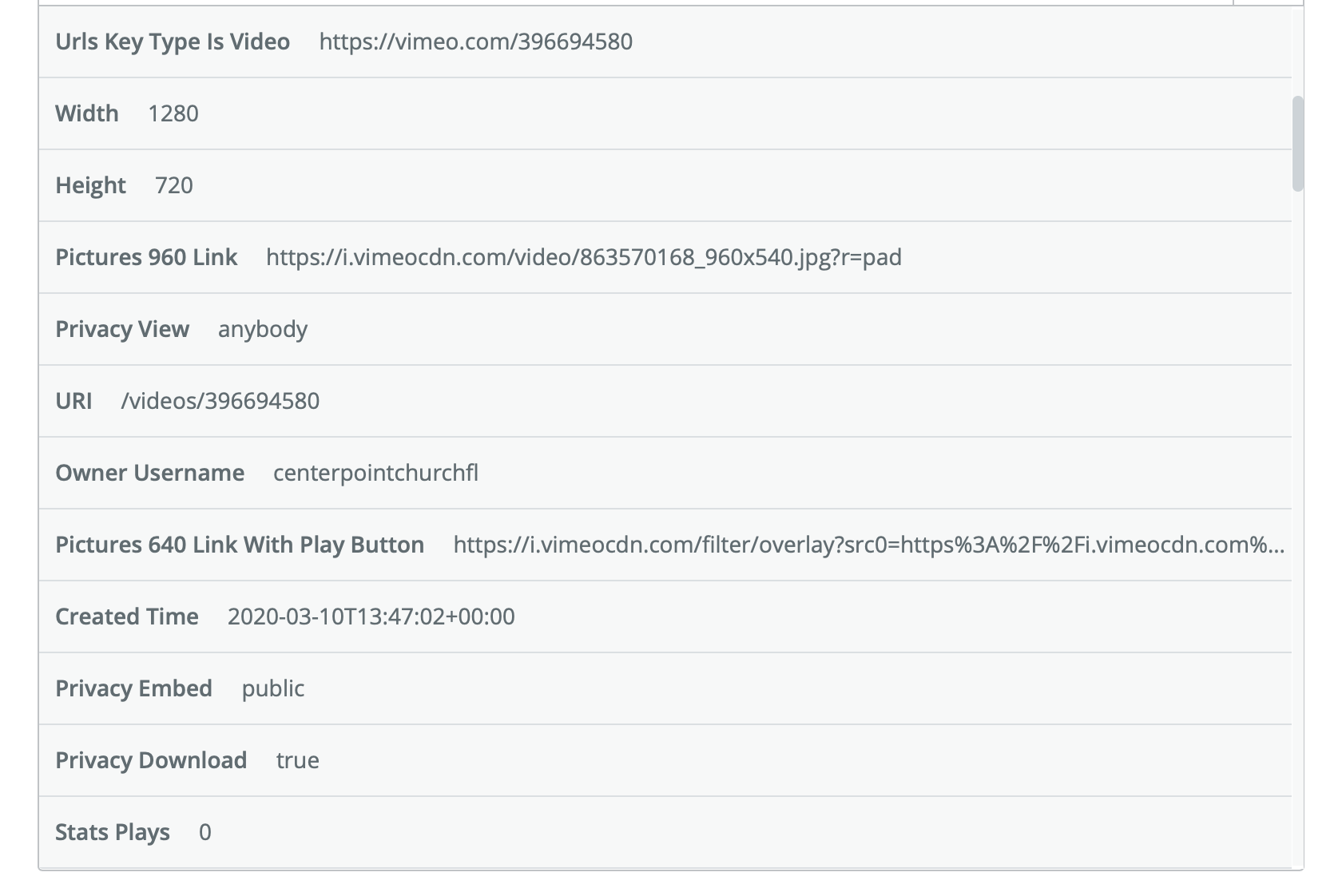Click the public embed value
Viewport: 1342px width, 896px height.
[273, 688]
